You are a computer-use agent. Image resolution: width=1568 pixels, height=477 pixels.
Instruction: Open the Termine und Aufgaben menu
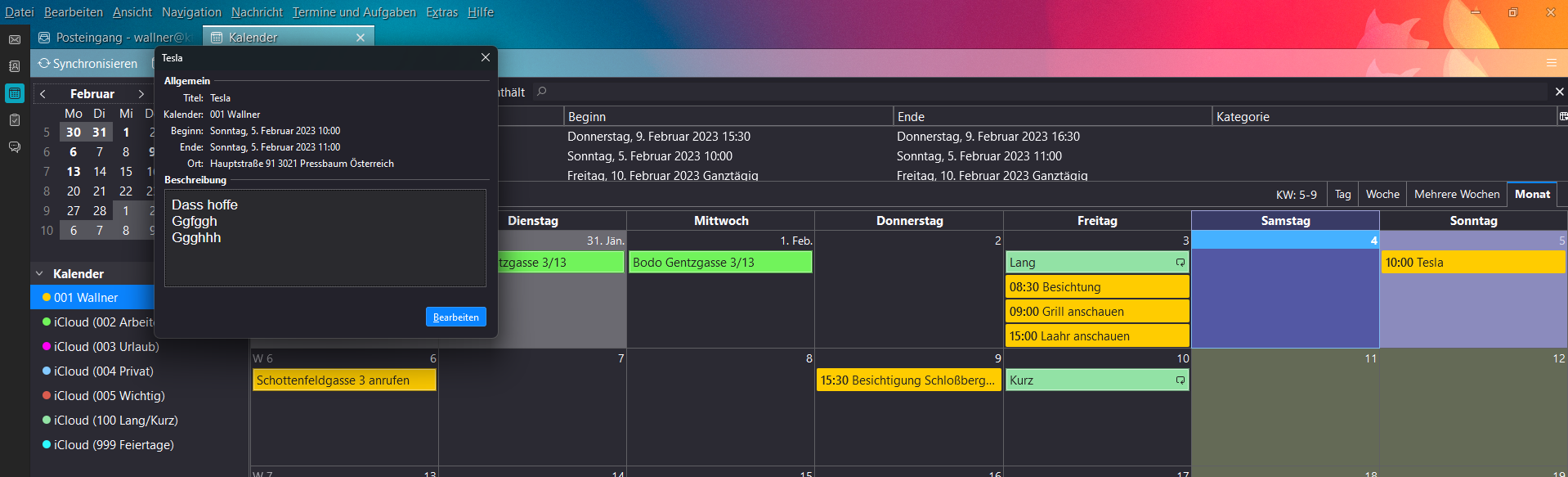tap(354, 12)
